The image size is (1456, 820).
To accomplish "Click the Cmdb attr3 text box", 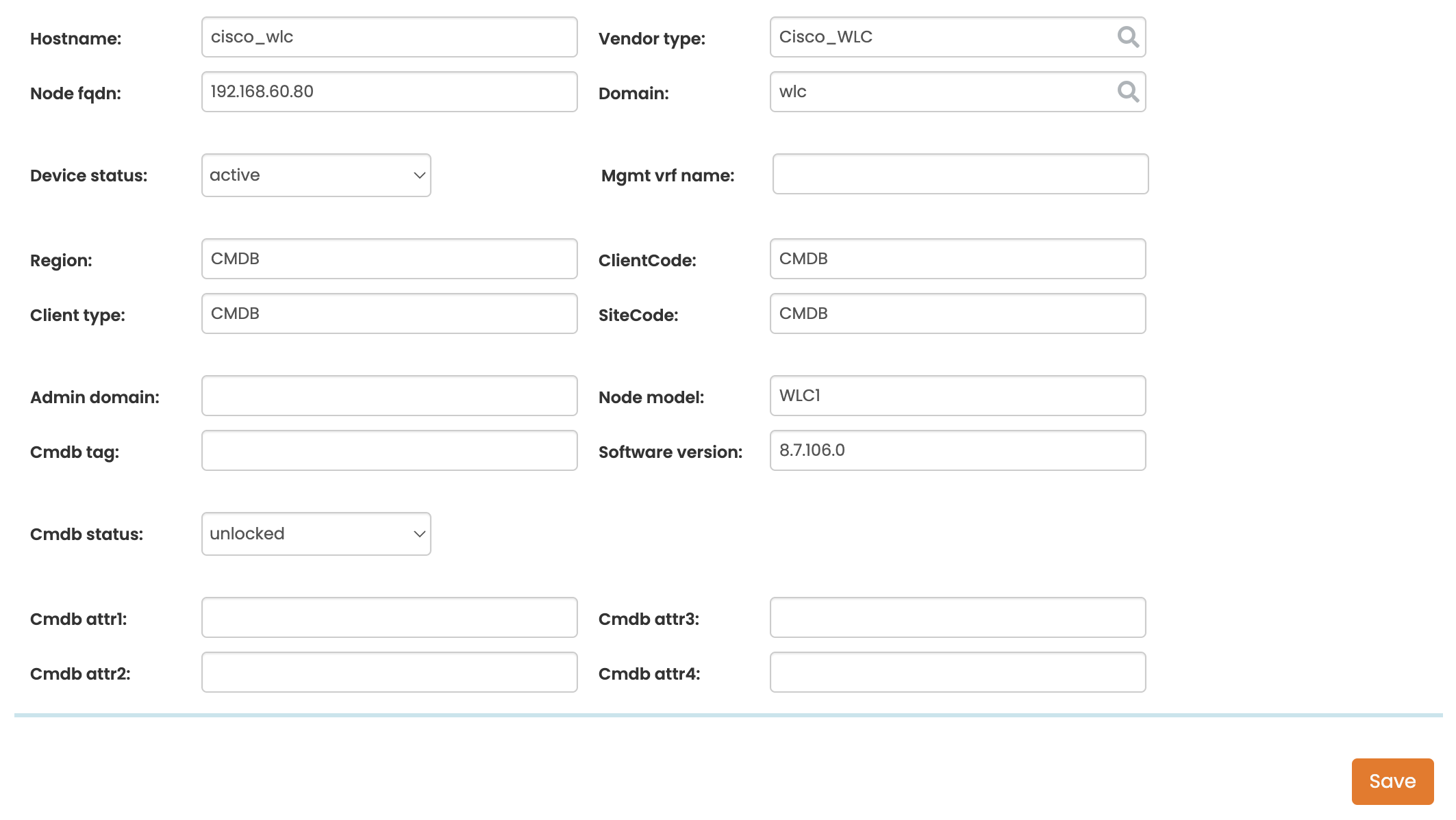I will pos(957,617).
